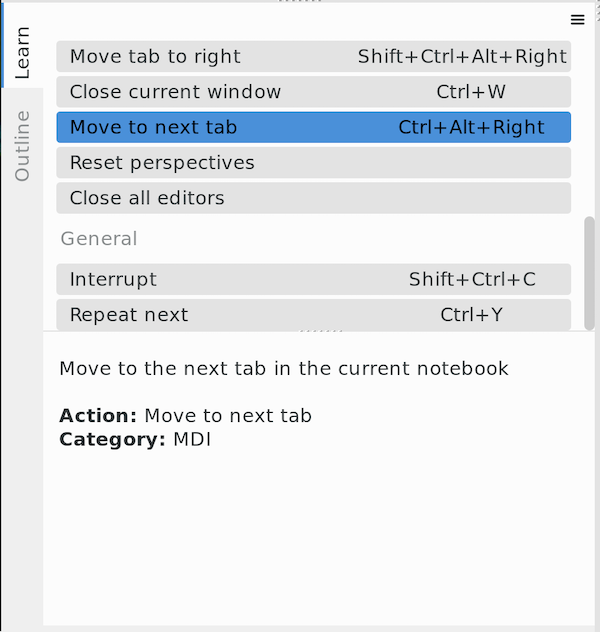Image resolution: width=600 pixels, height=632 pixels.
Task: Click the description text about the next tab
Action: (284, 368)
